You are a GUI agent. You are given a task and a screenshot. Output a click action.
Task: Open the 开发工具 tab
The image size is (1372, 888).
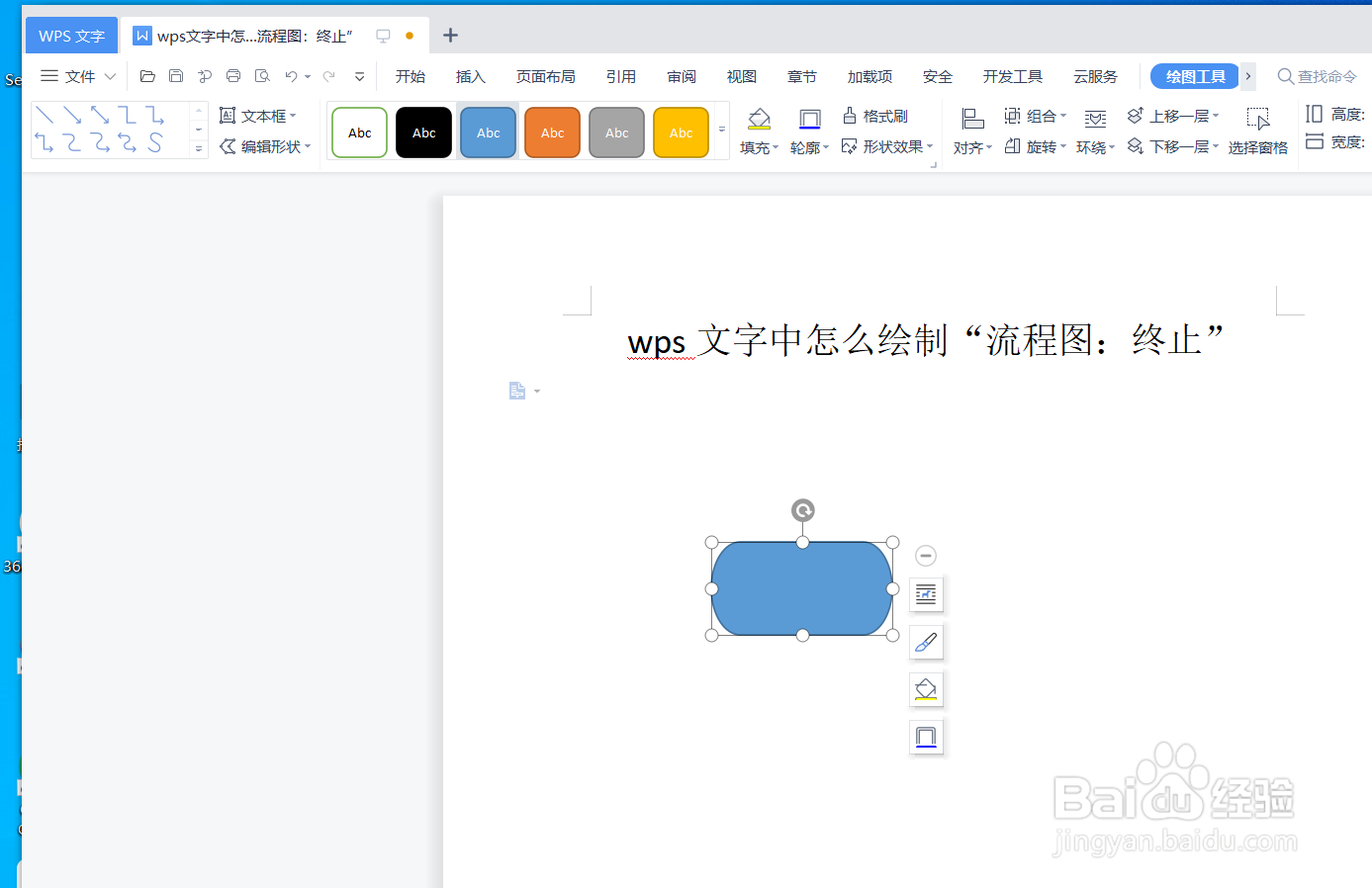coord(1013,76)
